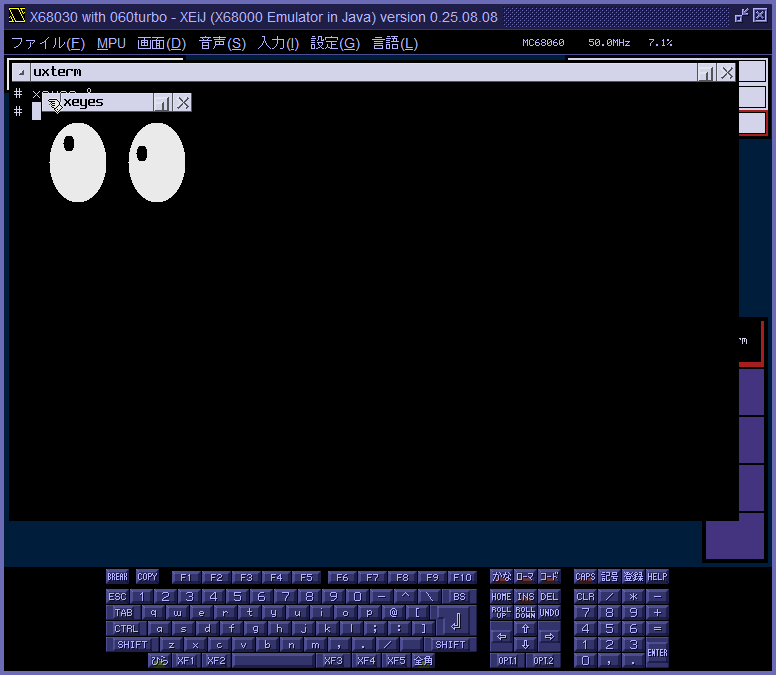The height and width of the screenshot is (675, 776).
Task: Toggle the CTRL key
Action: 126,628
